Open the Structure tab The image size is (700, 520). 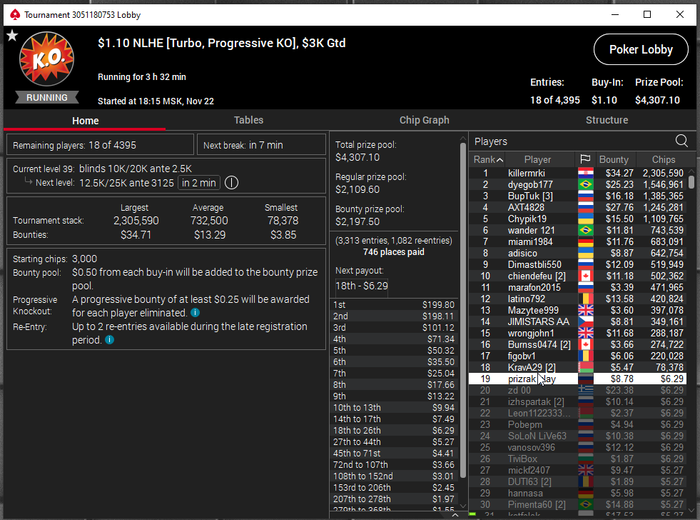(606, 120)
